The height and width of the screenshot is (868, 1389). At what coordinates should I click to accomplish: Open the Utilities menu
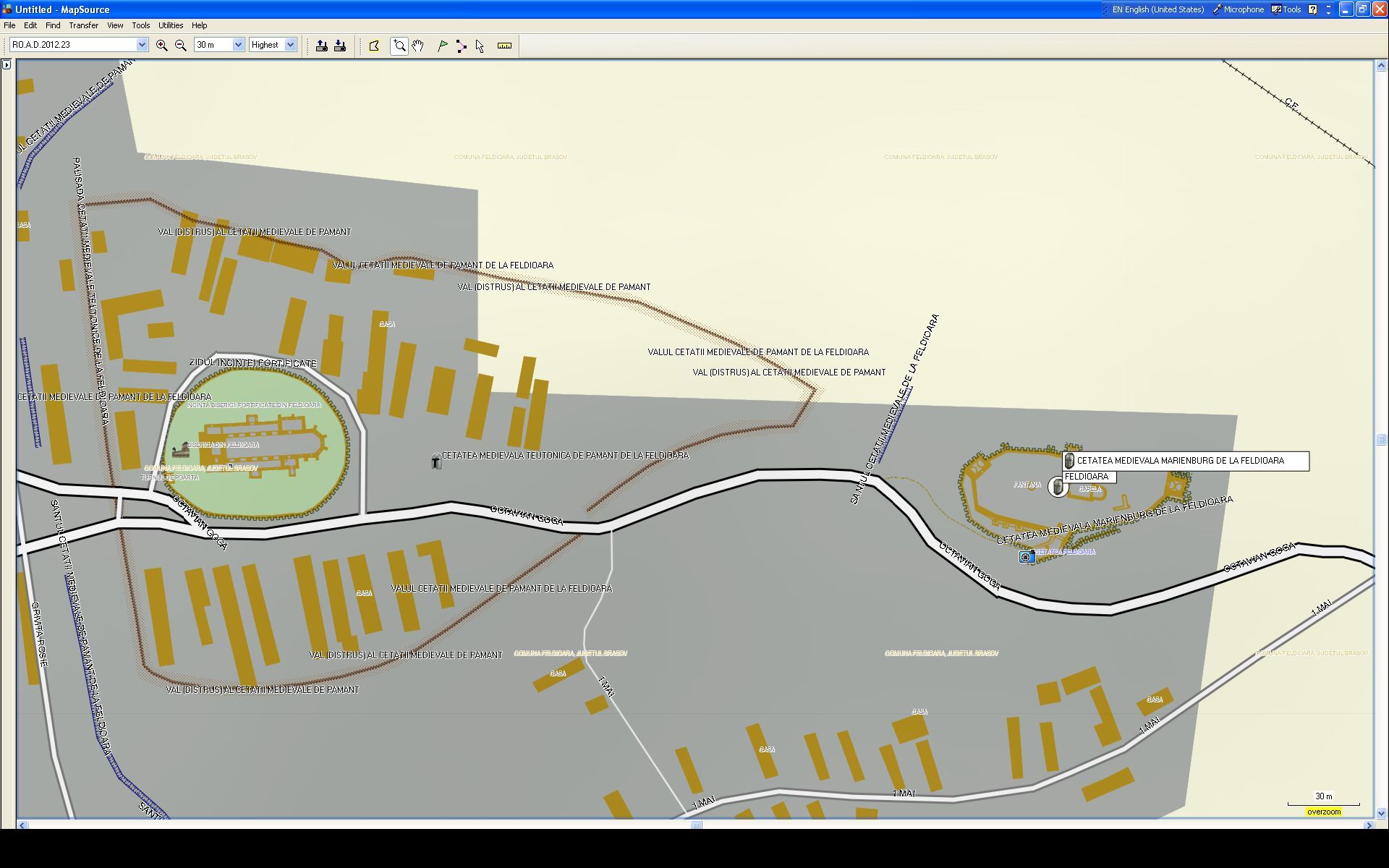(171, 25)
